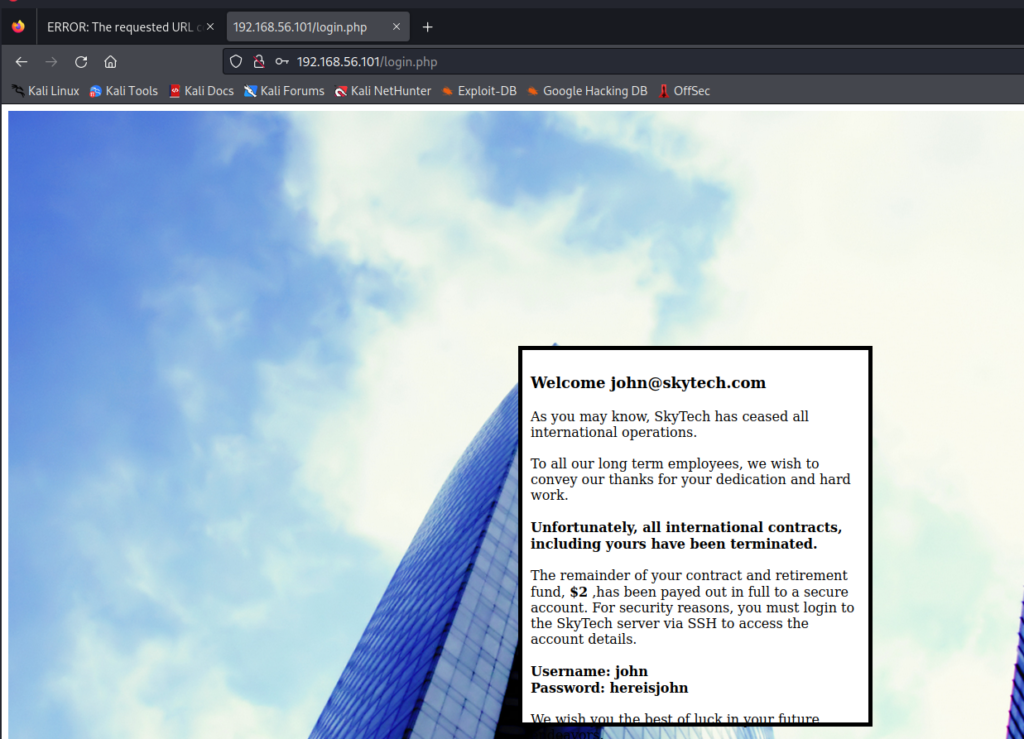
Task: Open the Kali Linux bookmark
Action: pos(46,91)
